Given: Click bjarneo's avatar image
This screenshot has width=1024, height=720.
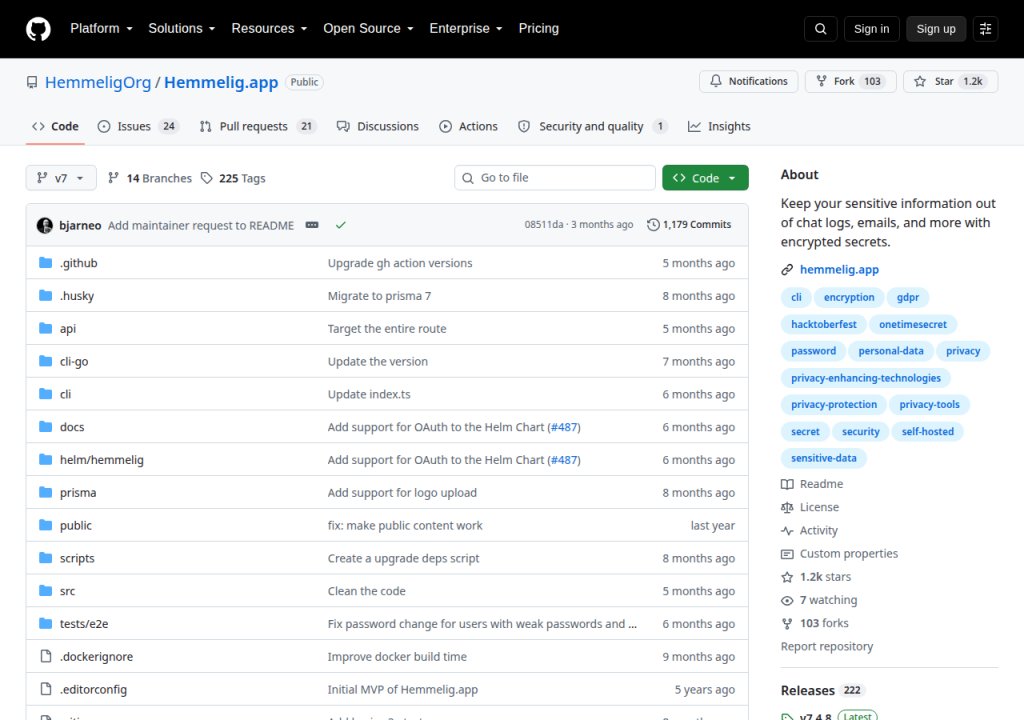Looking at the screenshot, I should [44, 225].
